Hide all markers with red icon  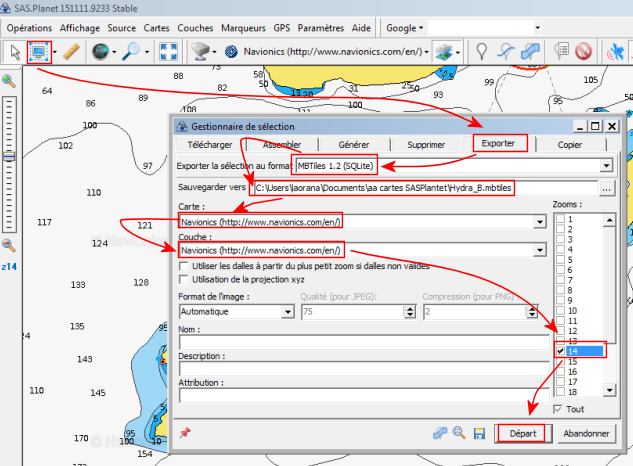point(583,52)
